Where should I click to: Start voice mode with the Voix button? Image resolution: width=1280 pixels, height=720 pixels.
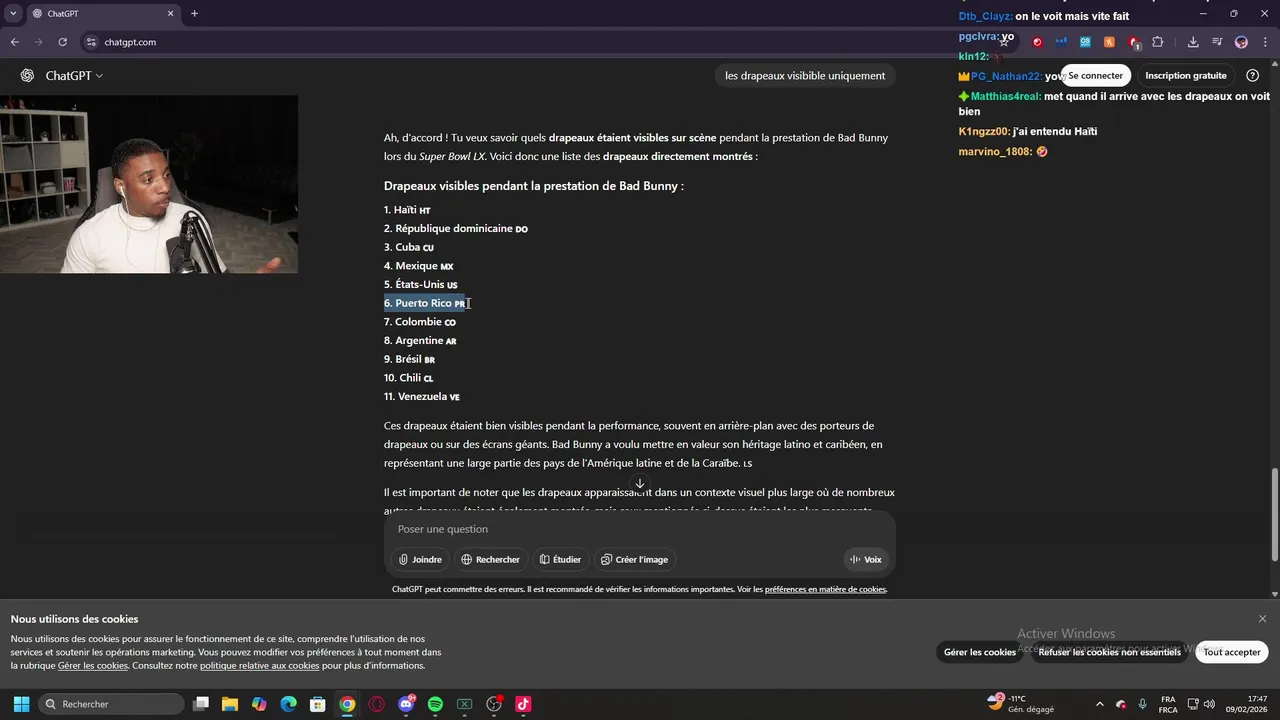pos(865,560)
